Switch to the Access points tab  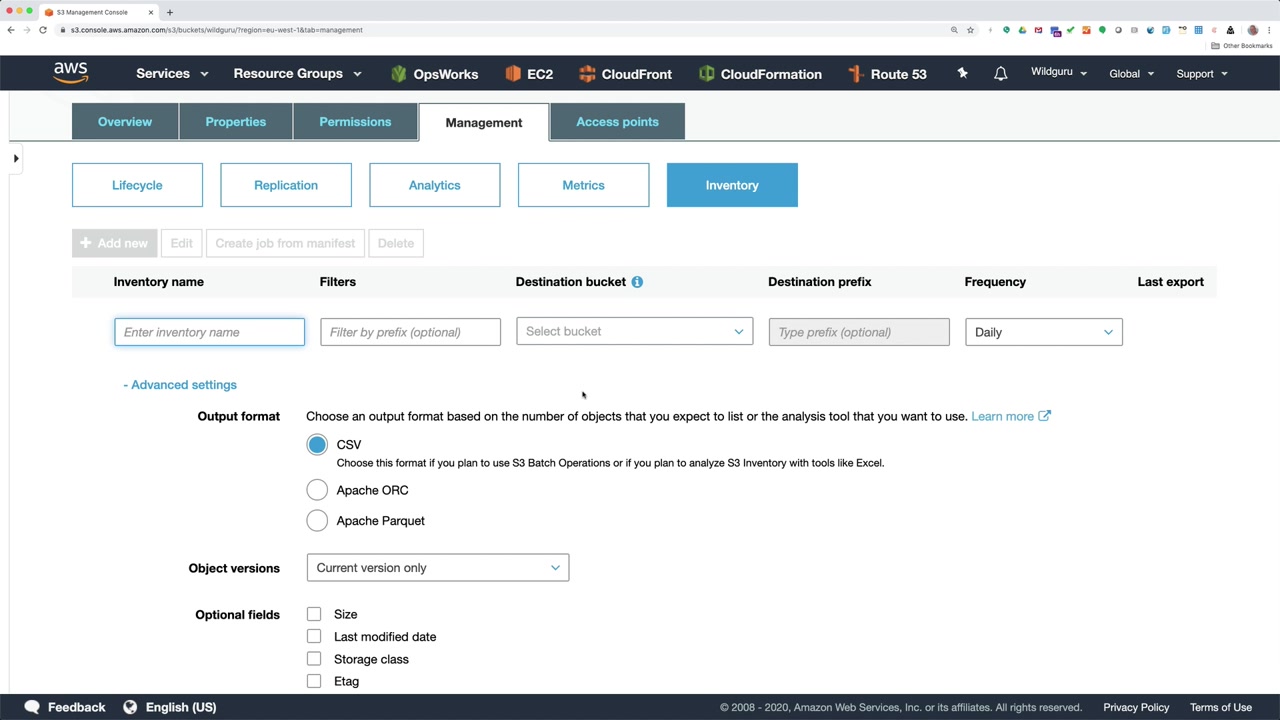pos(618,122)
